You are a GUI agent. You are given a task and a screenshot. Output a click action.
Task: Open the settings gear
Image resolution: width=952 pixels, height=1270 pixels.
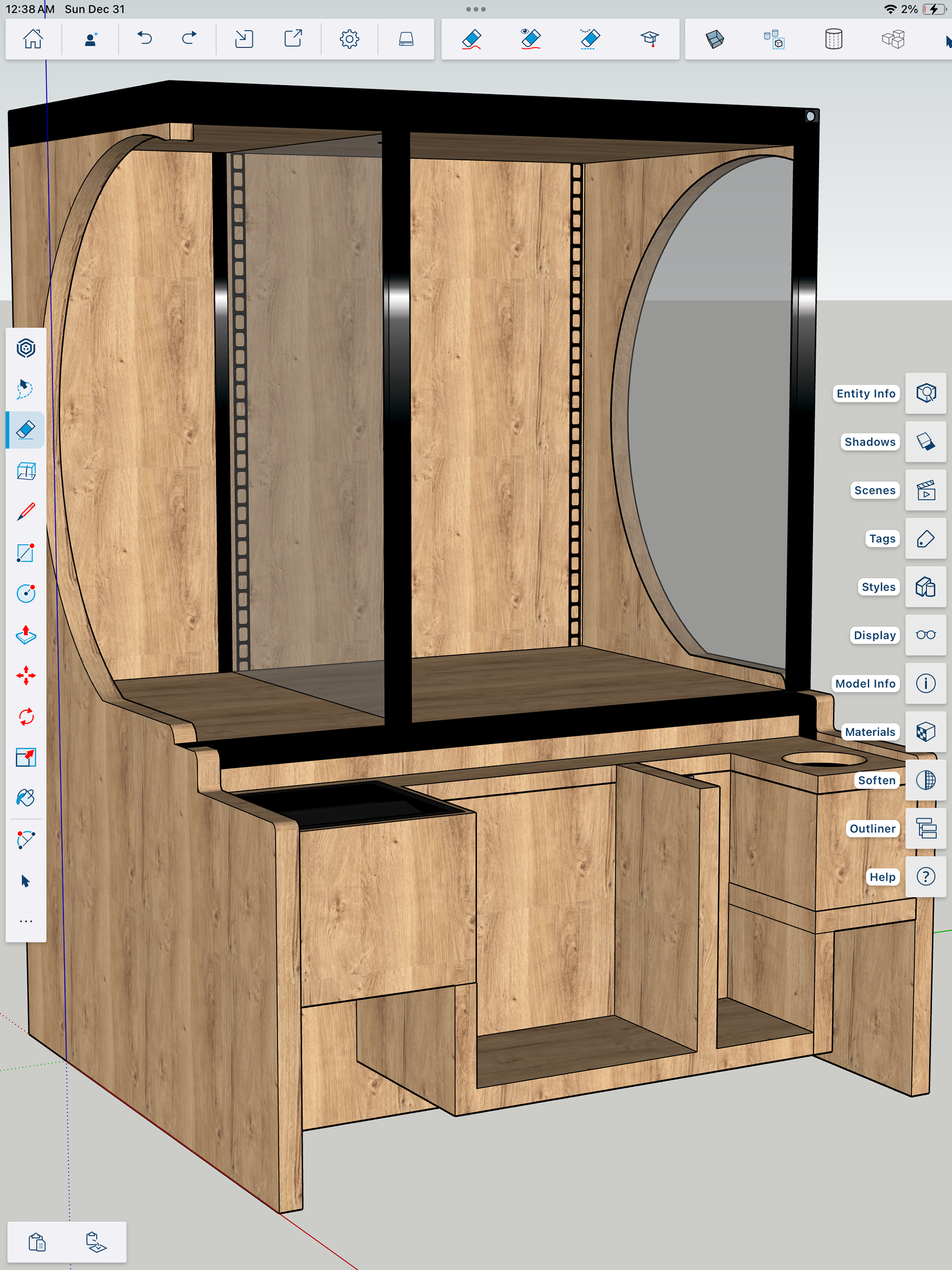coord(349,39)
